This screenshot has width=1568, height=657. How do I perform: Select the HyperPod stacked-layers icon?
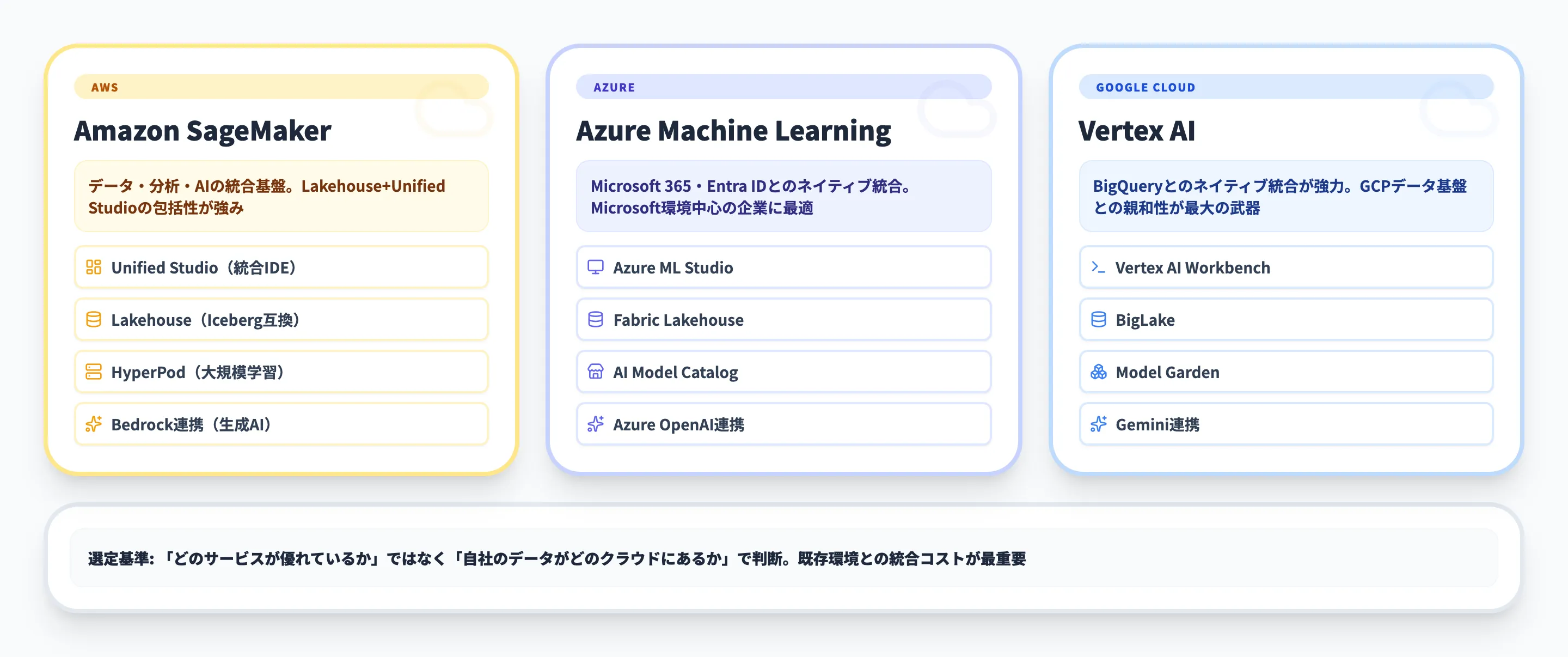pyautogui.click(x=93, y=372)
